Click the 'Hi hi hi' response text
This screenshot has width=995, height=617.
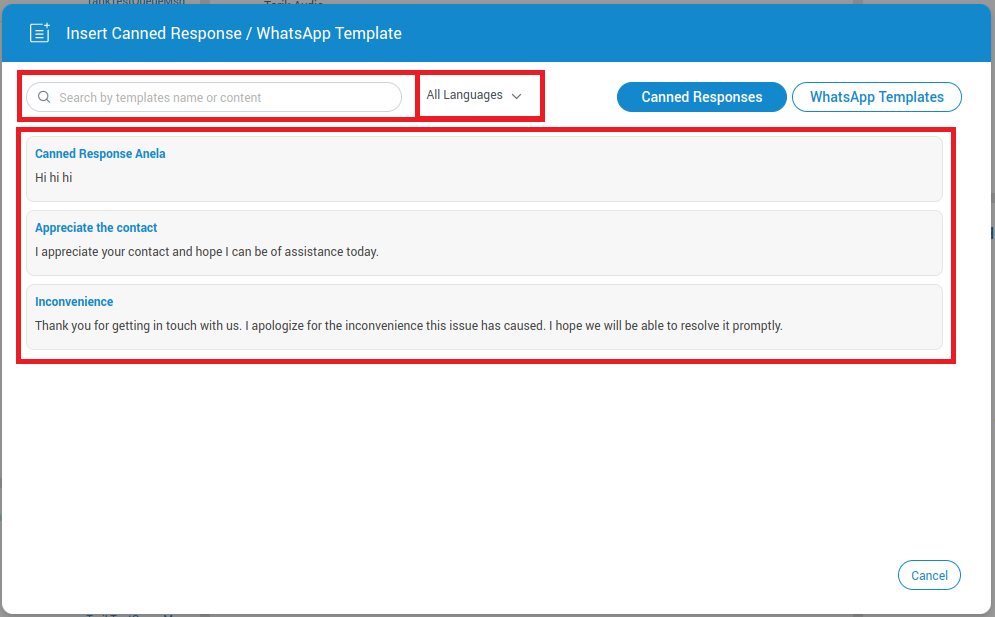(x=54, y=178)
